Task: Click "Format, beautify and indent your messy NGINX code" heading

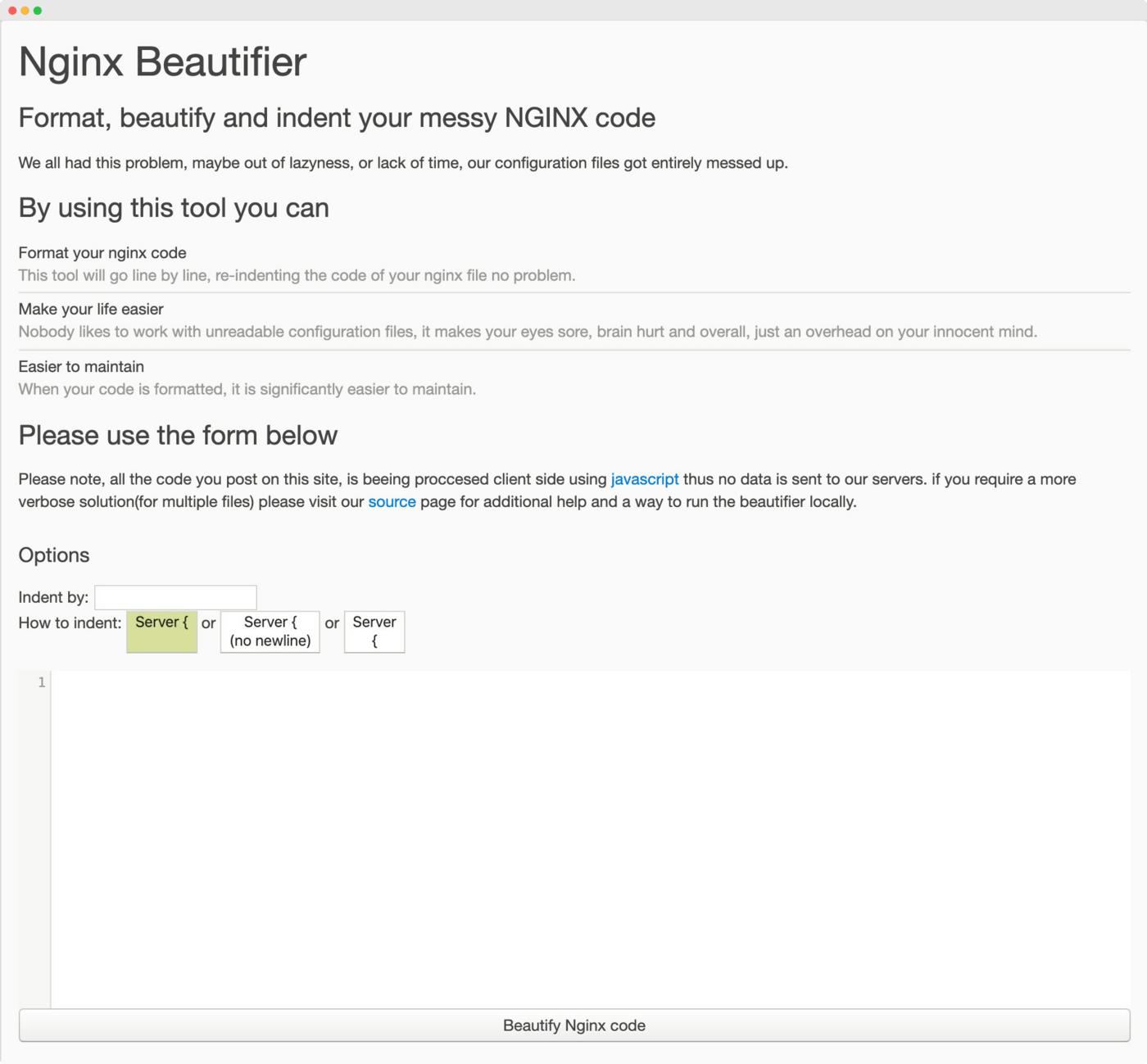Action: point(337,118)
